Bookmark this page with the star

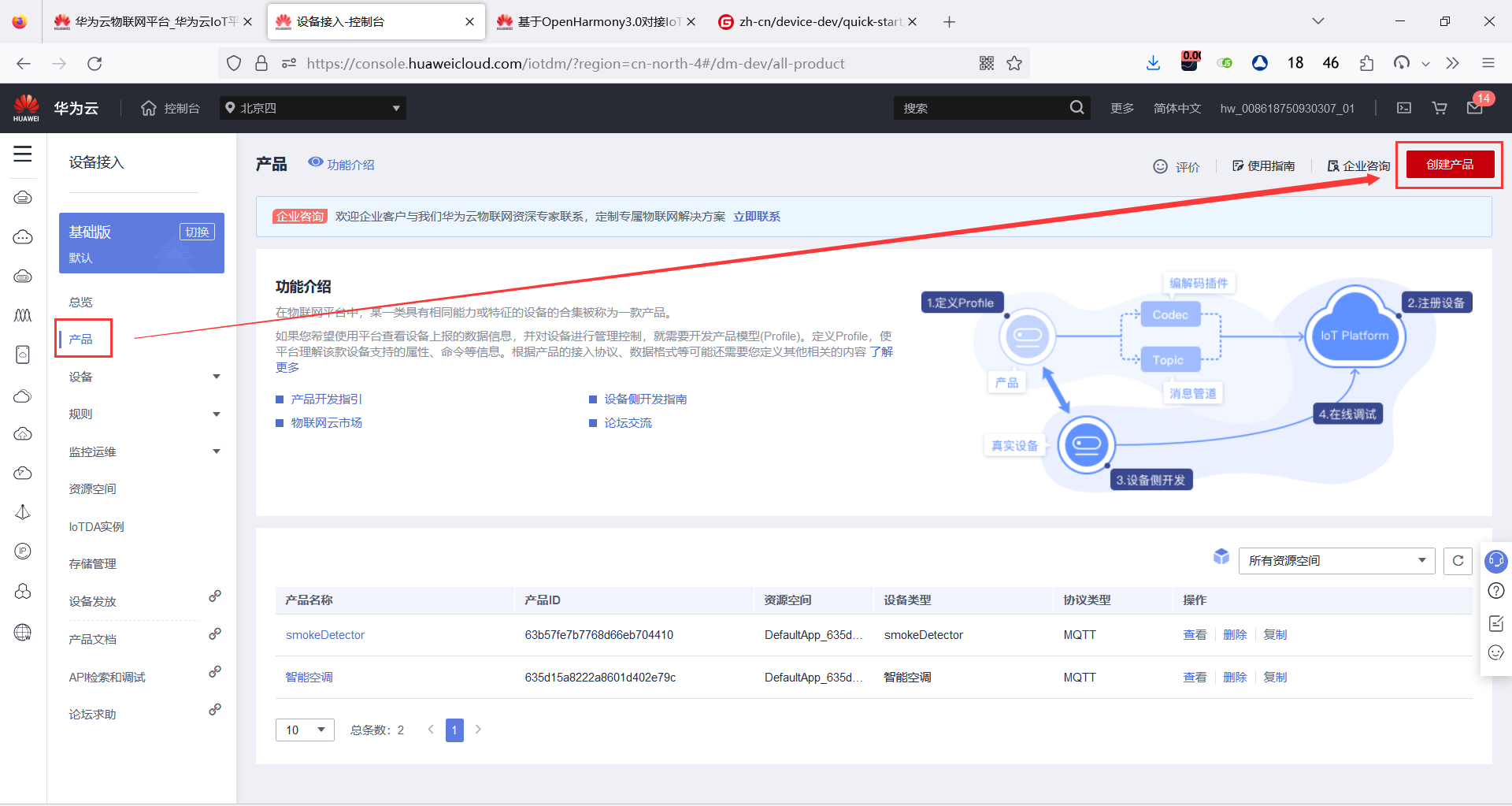pos(1014,63)
